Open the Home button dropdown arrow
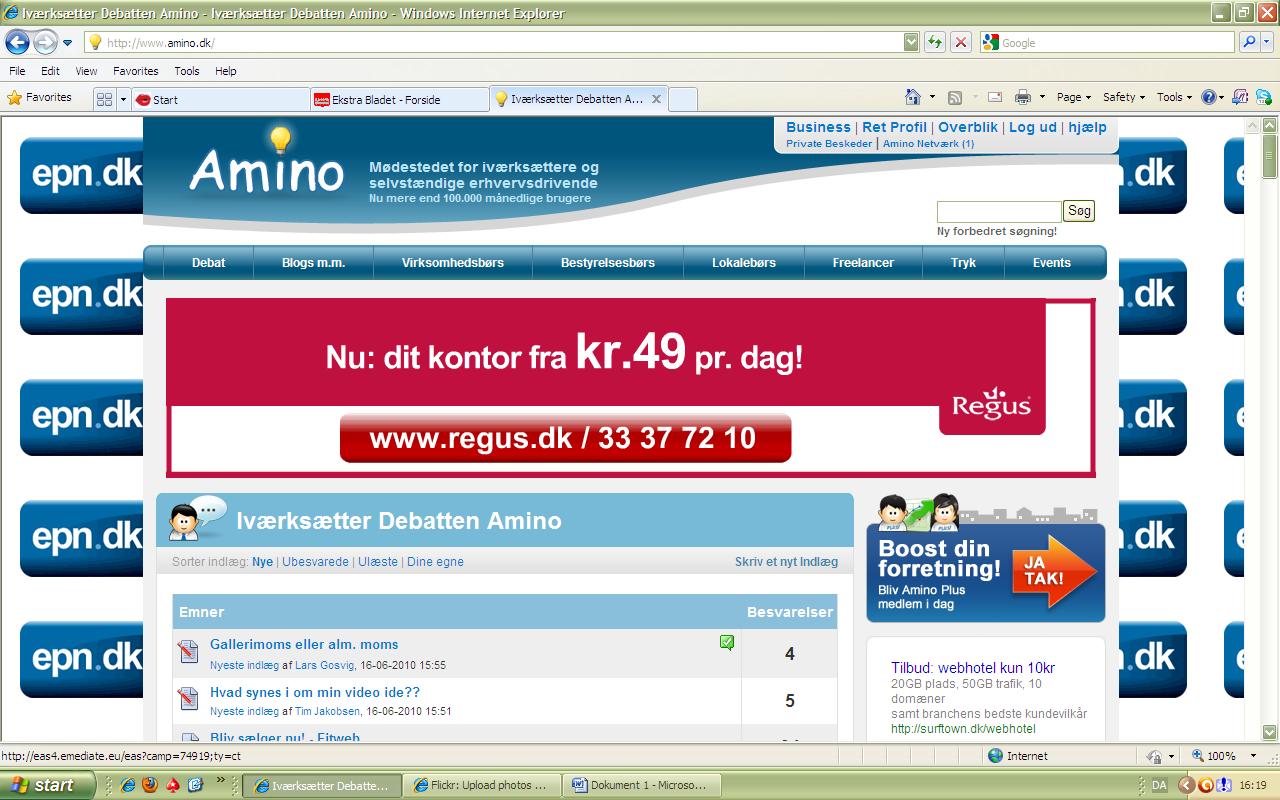1280x800 pixels. point(932,97)
